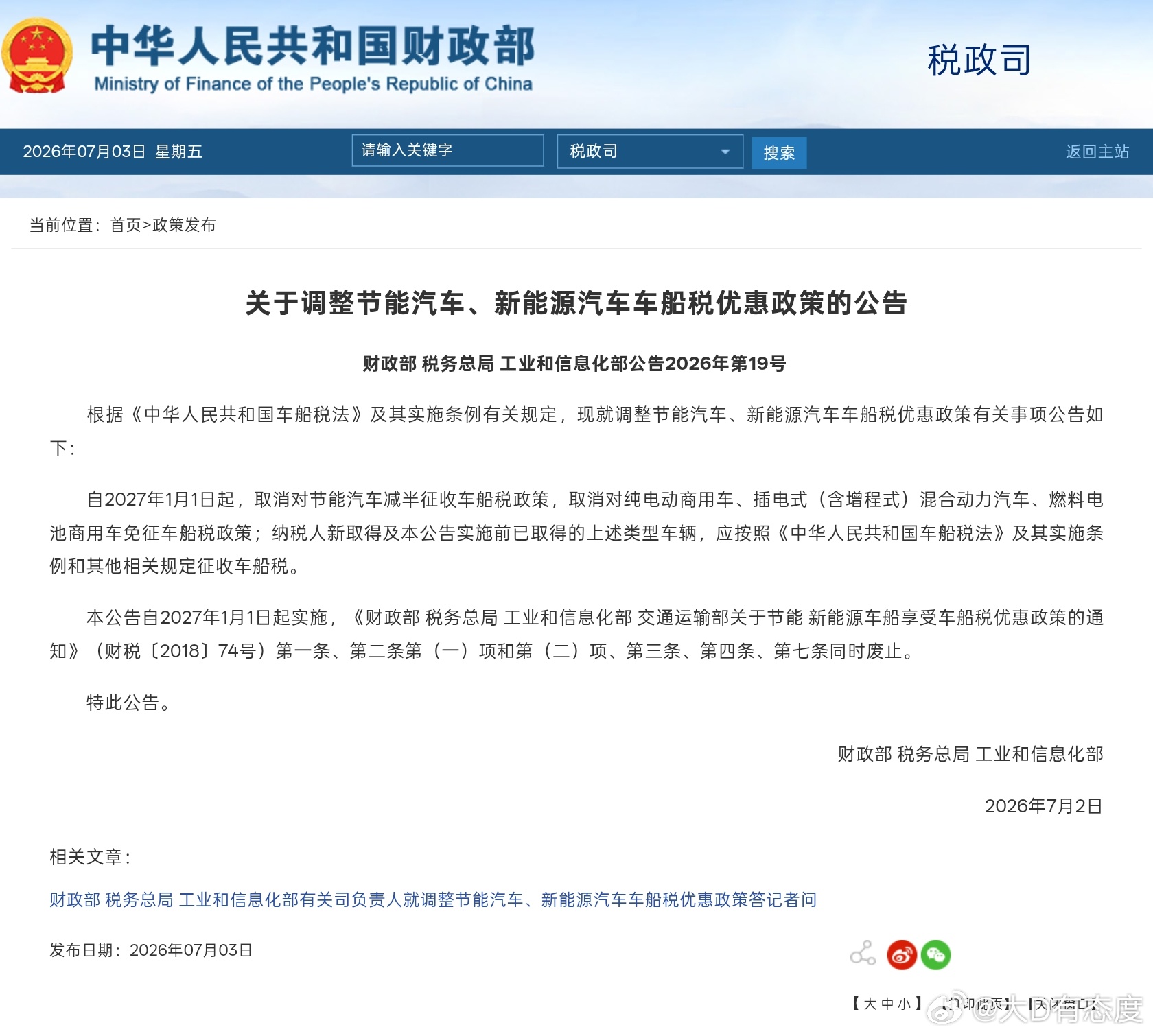This screenshot has width=1153, height=1036.
Task: Click the English Ministry of Finance subtitle
Action: [313, 84]
